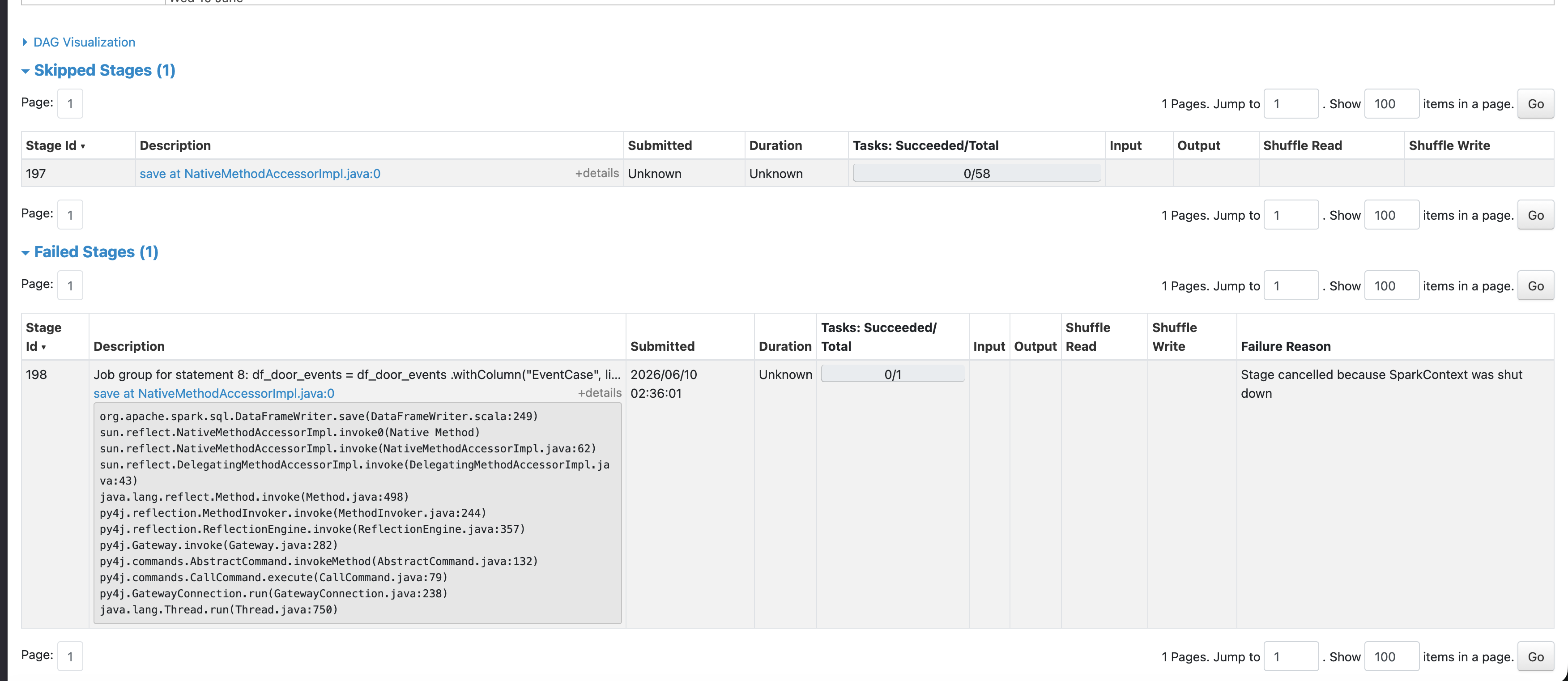The image size is (1568, 681).
Task: Click the 0/58 tasks progress bar
Action: [976, 174]
